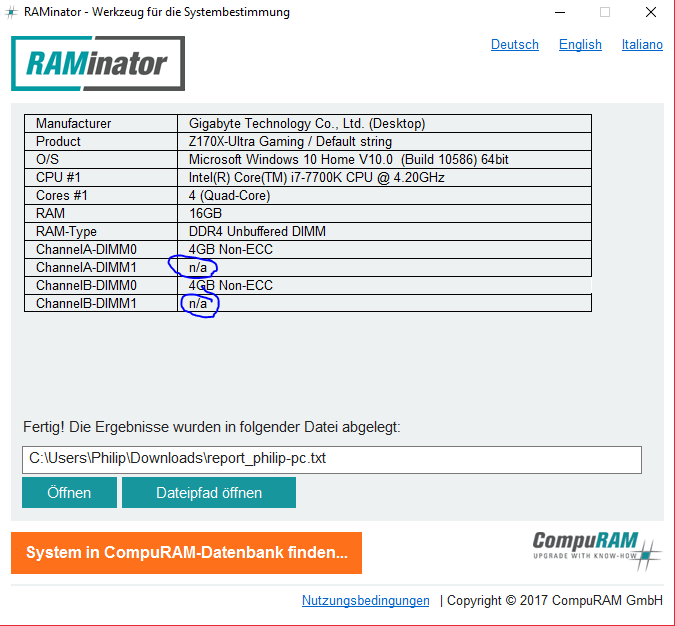Click the RAMinator title bar app icon
The height and width of the screenshot is (626, 675).
click(11, 12)
